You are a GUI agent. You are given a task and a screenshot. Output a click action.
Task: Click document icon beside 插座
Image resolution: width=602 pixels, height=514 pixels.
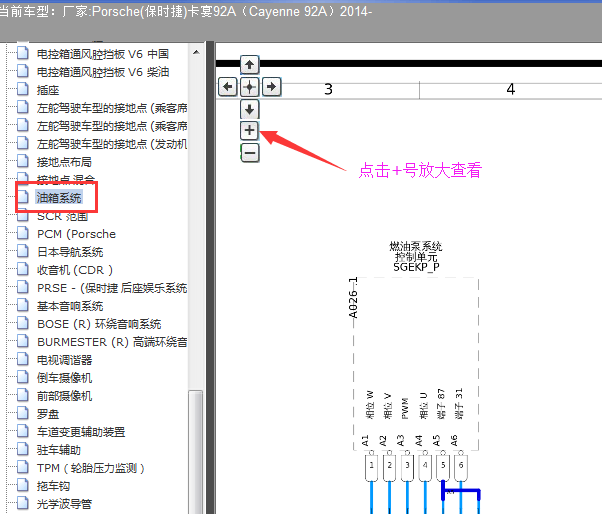pyautogui.click(x=23, y=89)
